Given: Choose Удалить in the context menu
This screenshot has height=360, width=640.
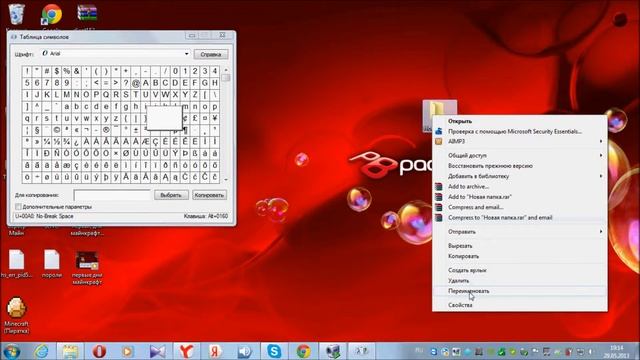Looking at the screenshot, I should (x=520, y=281).
